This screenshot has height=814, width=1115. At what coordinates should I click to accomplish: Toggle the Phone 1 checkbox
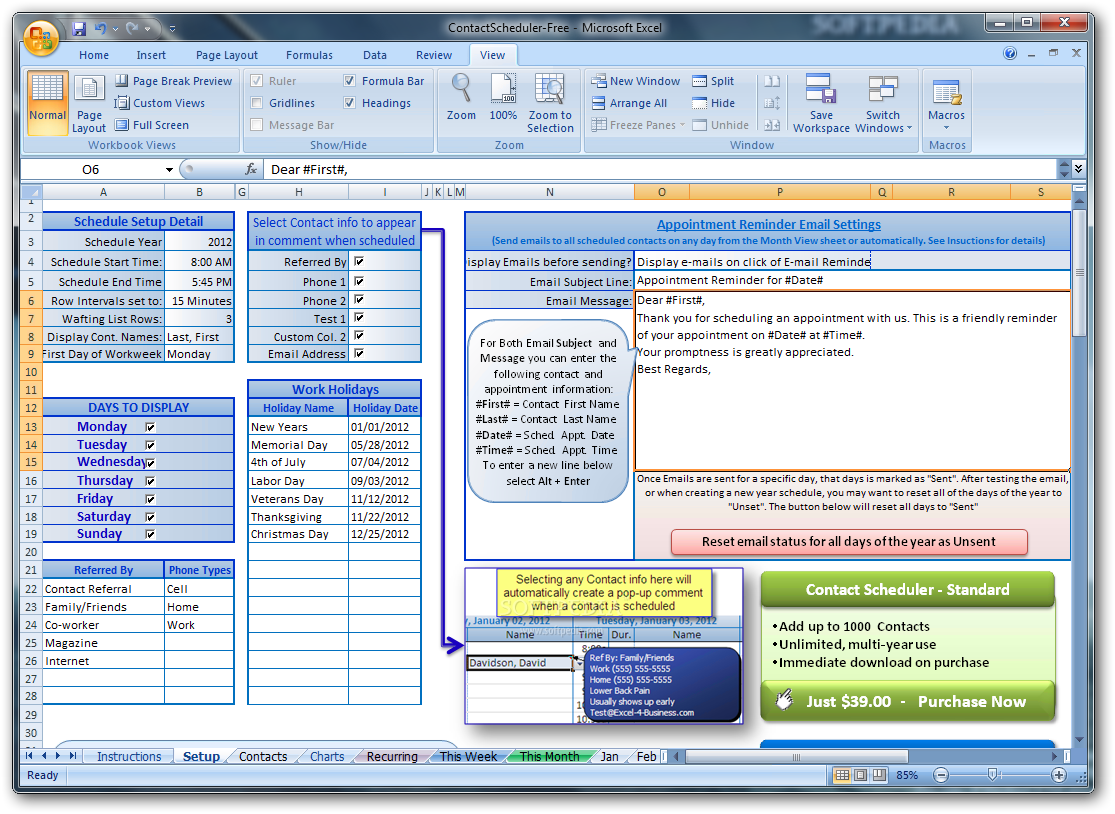tap(359, 282)
